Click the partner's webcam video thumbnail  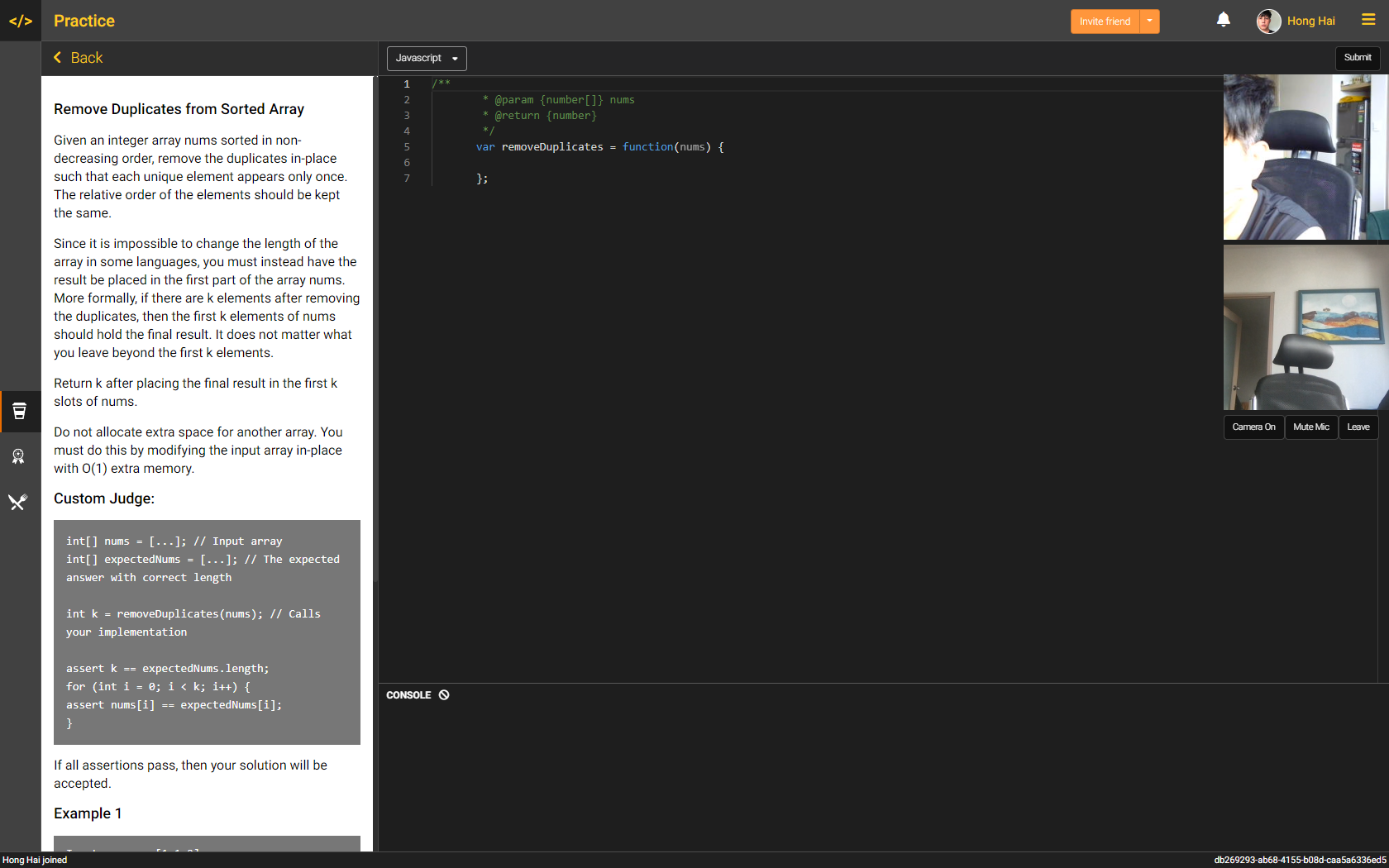click(x=1305, y=157)
